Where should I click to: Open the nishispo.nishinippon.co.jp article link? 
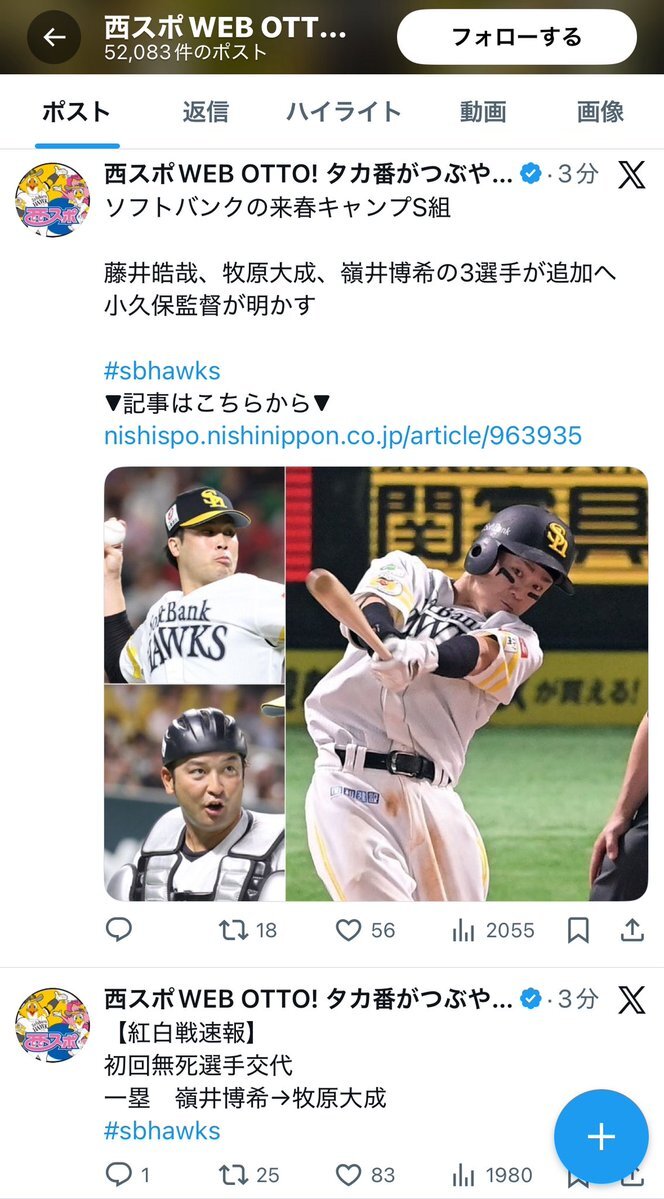(x=343, y=436)
